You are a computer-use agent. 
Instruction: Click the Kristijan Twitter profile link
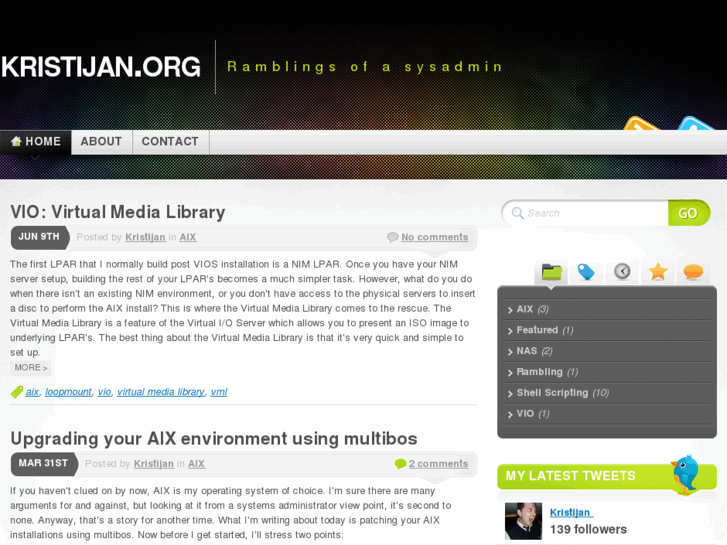point(571,513)
